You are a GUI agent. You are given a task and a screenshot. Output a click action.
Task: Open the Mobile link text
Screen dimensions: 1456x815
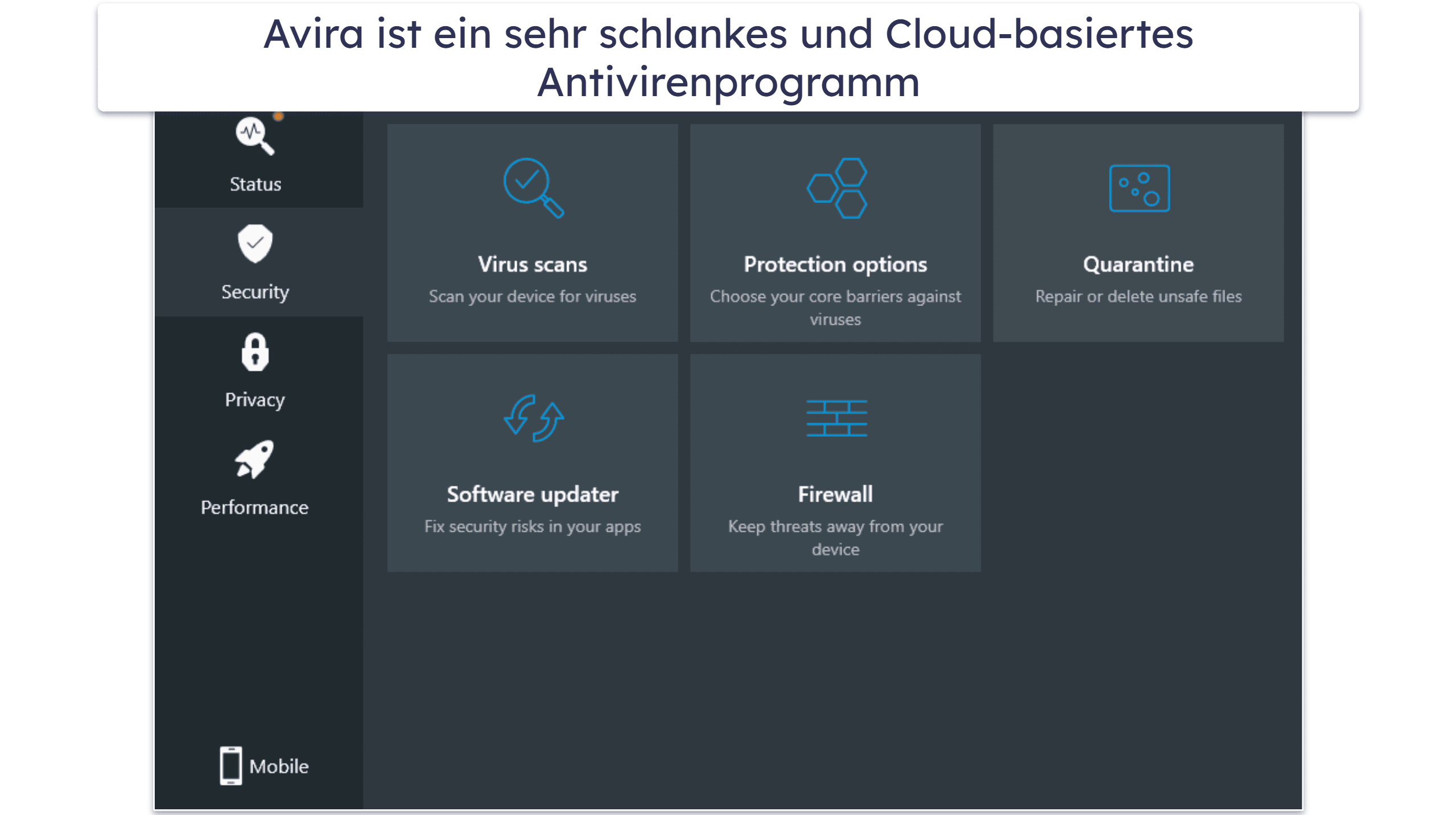pyautogui.click(x=279, y=767)
